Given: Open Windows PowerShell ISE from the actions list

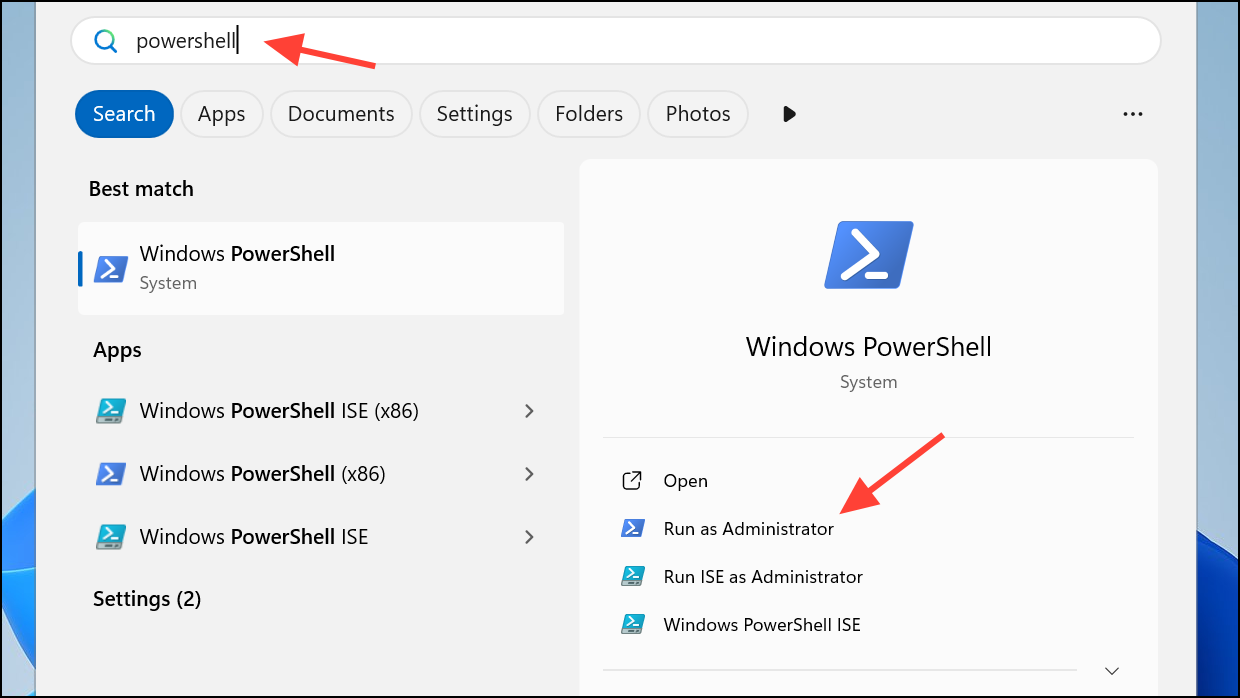Looking at the screenshot, I should pyautogui.click(x=761, y=625).
